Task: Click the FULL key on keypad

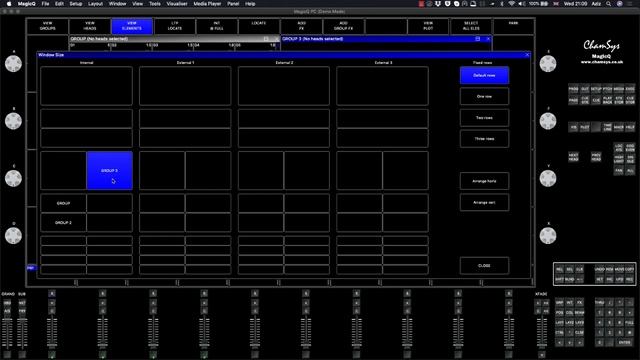Action: (629, 322)
